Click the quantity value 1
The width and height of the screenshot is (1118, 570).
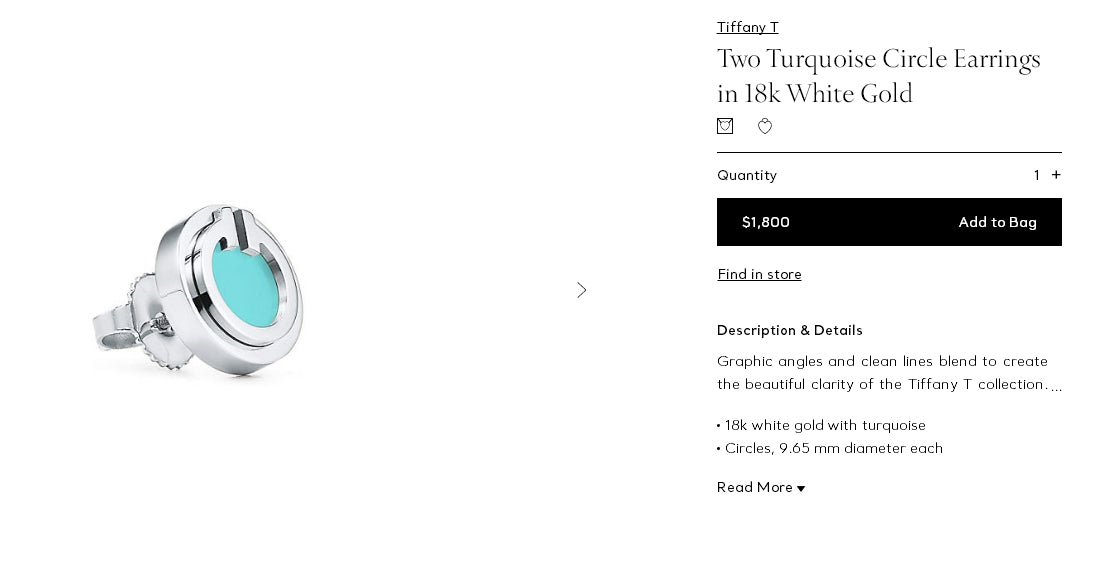click(x=1037, y=175)
